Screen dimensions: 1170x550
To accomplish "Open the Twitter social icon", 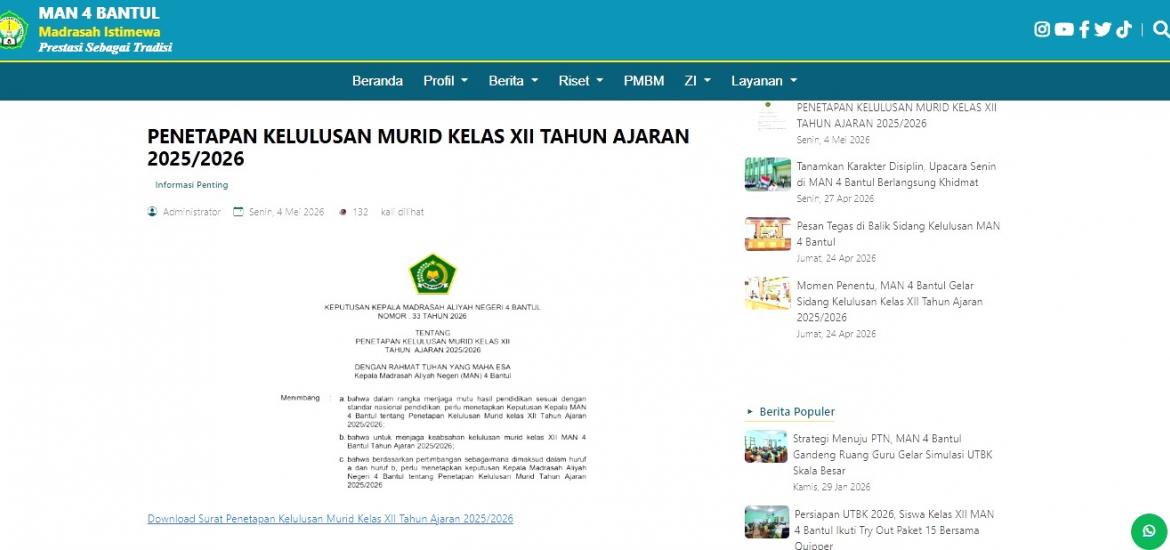I will [1103, 29].
